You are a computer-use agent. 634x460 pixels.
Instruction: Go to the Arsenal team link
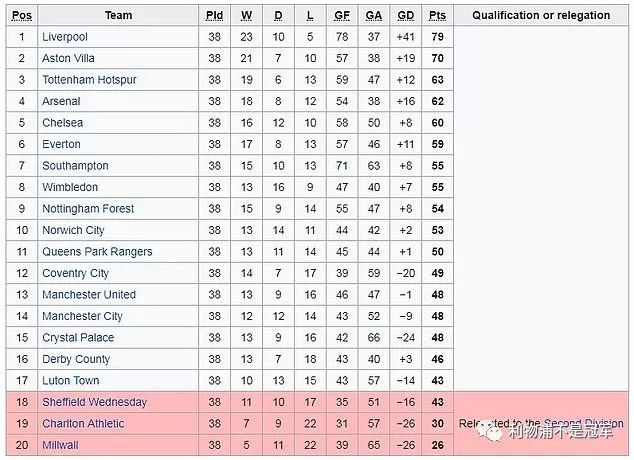point(61,101)
